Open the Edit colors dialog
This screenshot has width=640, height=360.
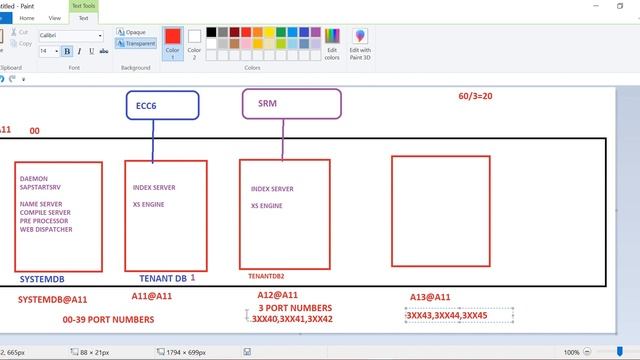[332, 44]
